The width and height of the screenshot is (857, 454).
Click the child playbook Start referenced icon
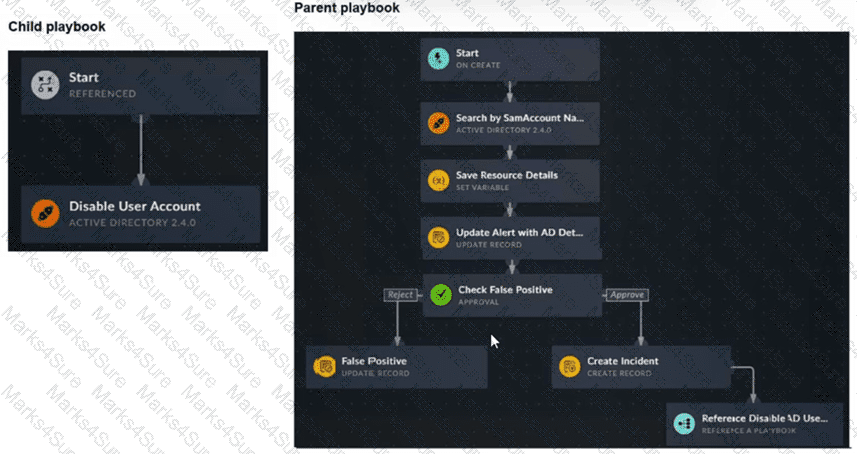click(45, 85)
